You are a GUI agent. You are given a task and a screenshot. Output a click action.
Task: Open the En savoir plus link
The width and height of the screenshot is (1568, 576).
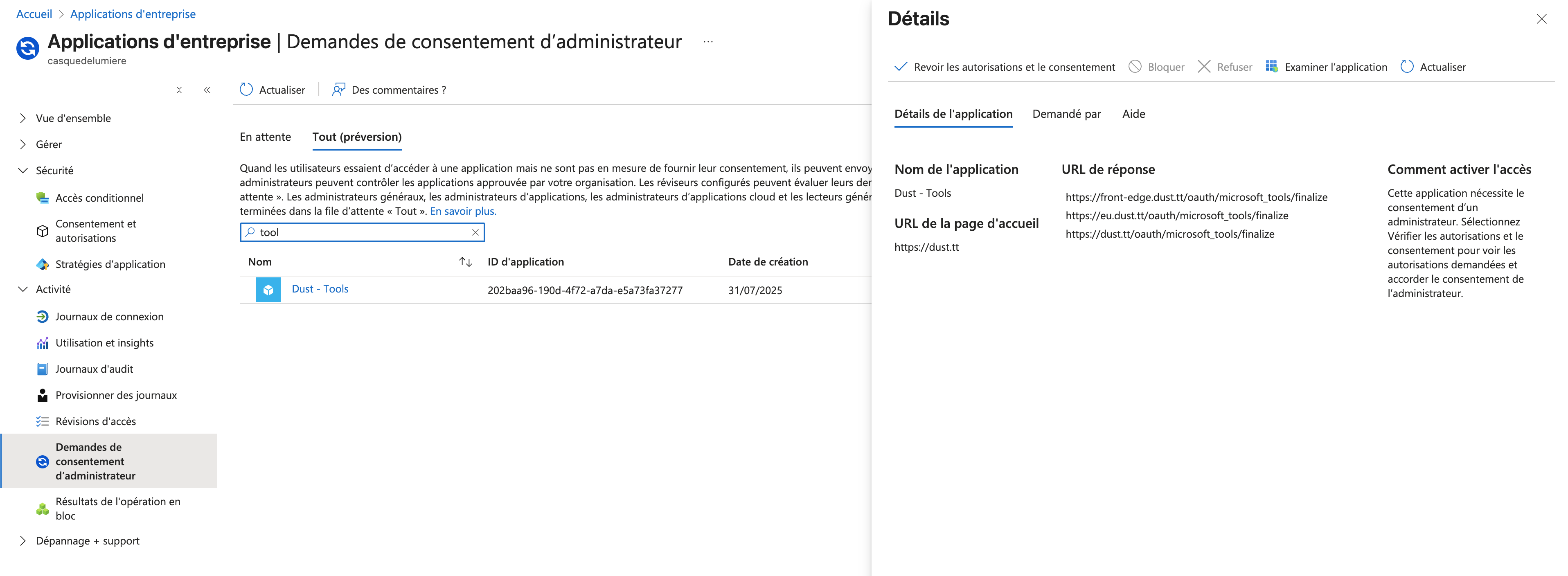(x=463, y=211)
